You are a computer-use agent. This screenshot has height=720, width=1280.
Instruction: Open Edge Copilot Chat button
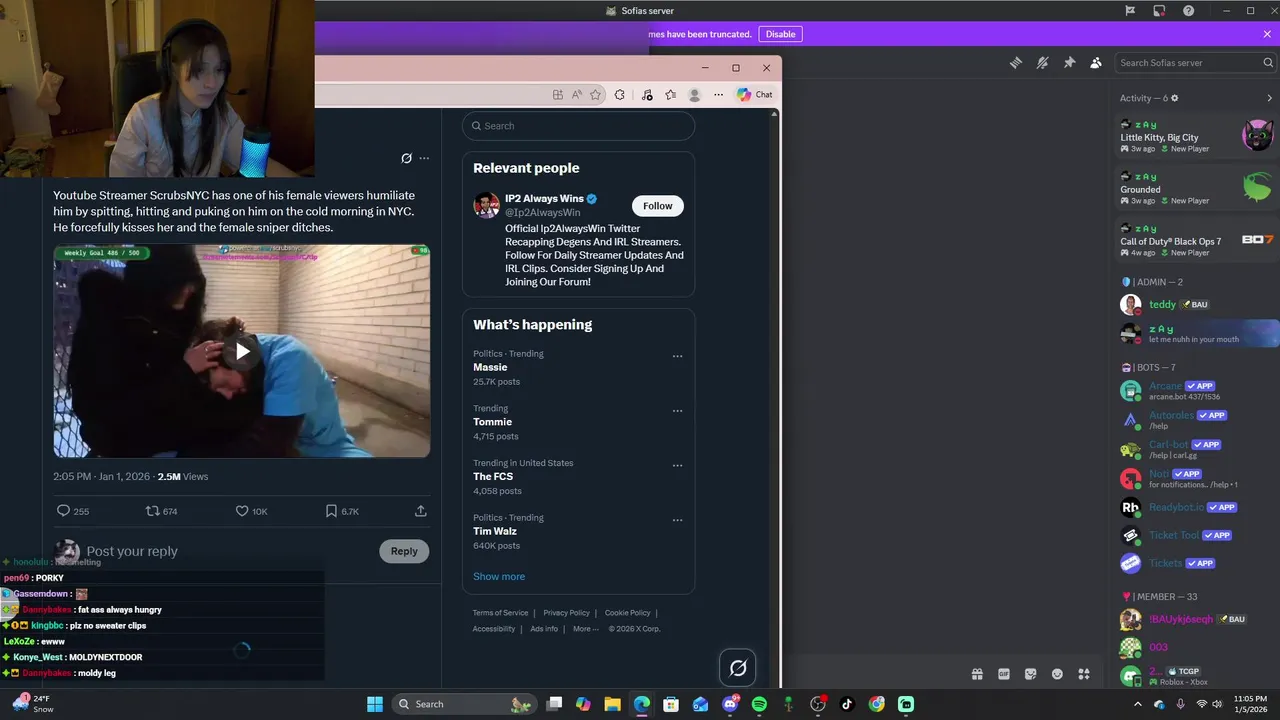click(755, 94)
